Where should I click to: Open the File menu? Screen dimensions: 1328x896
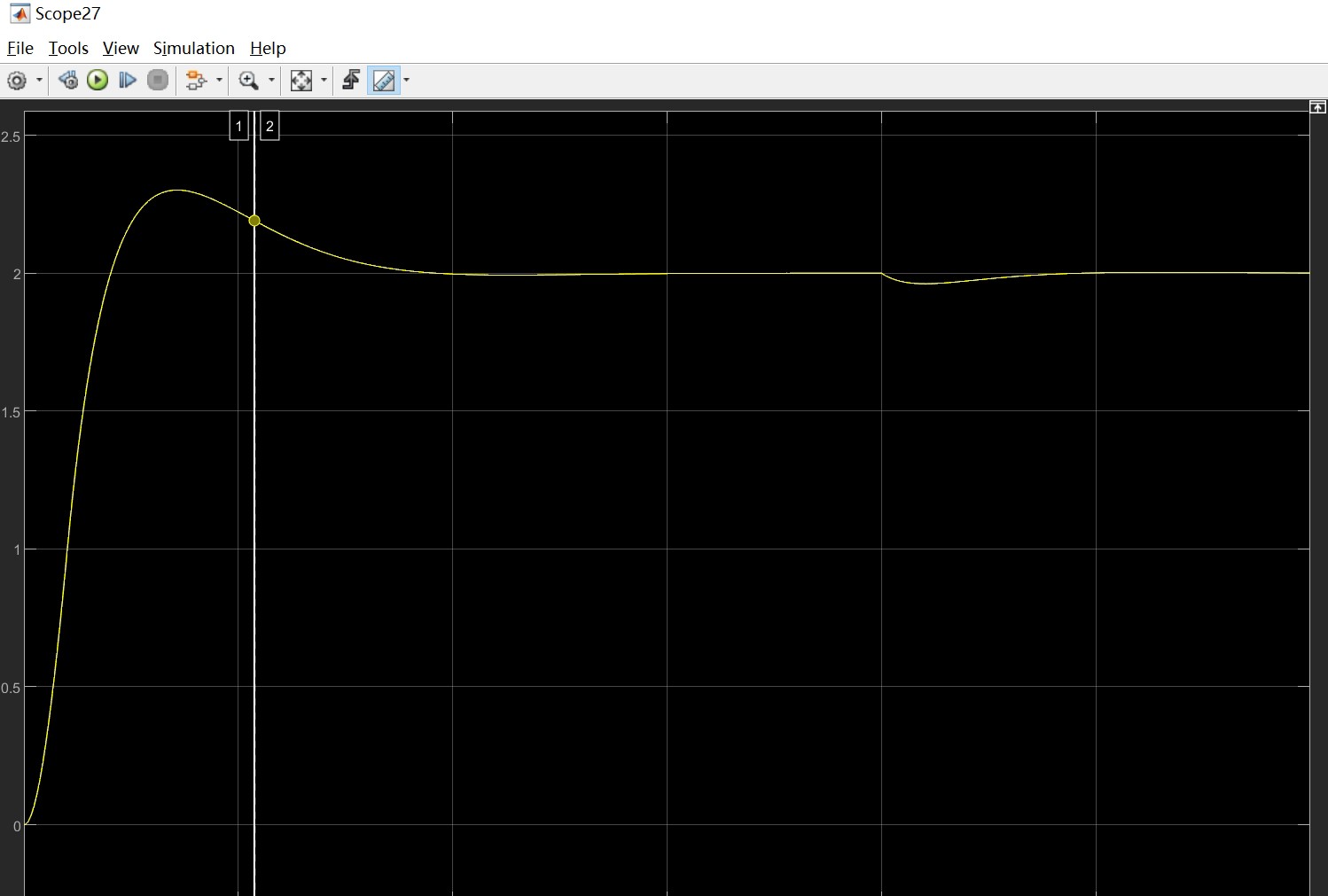pos(20,48)
